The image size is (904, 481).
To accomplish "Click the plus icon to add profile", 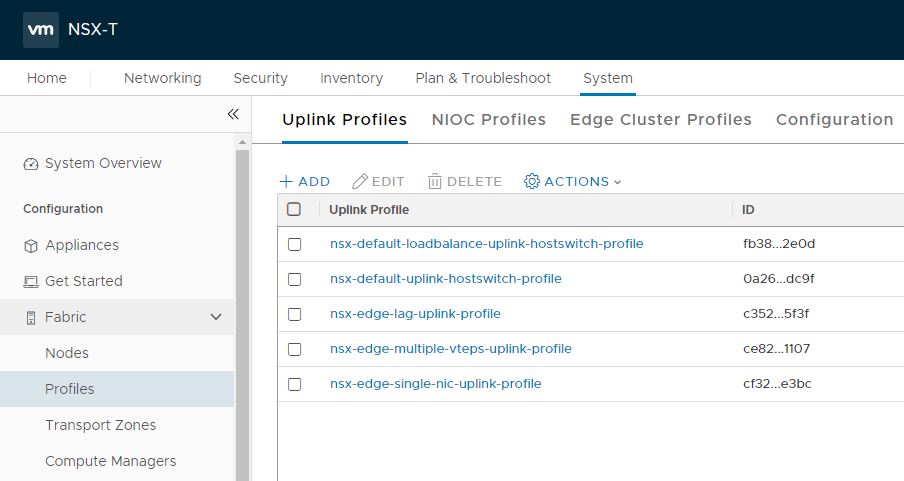I will point(286,182).
